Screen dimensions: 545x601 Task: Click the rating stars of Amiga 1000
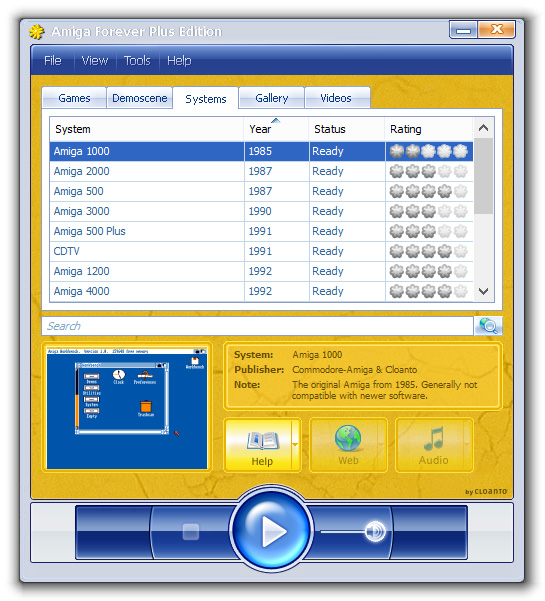(428, 151)
